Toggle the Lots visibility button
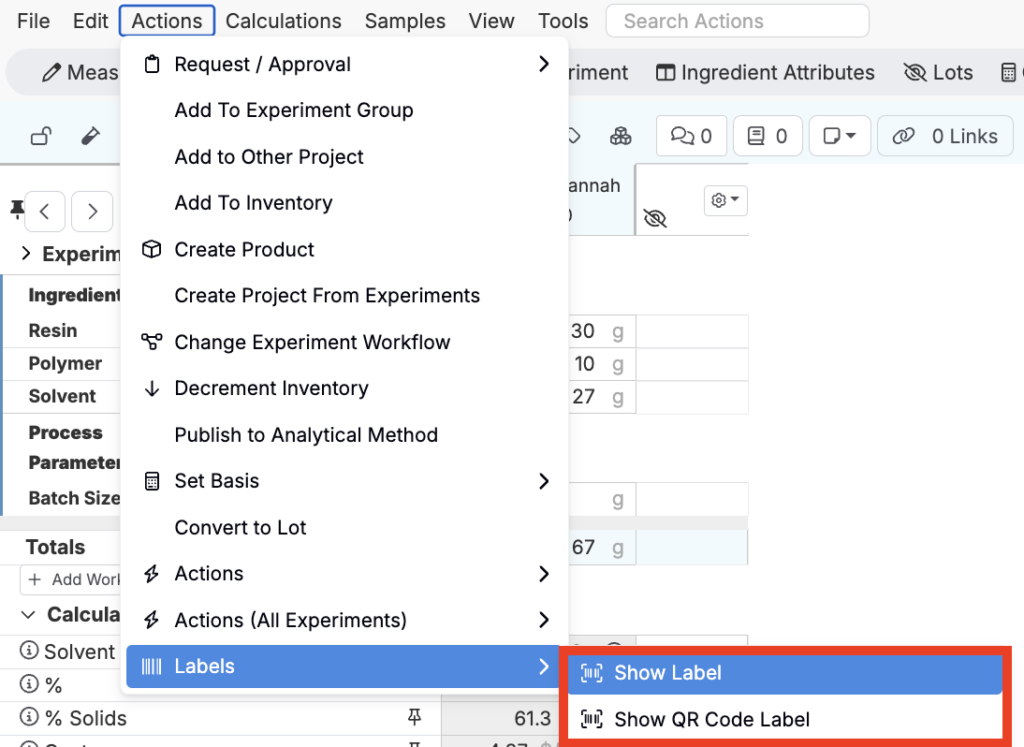Image resolution: width=1024 pixels, height=747 pixels. 938,73
